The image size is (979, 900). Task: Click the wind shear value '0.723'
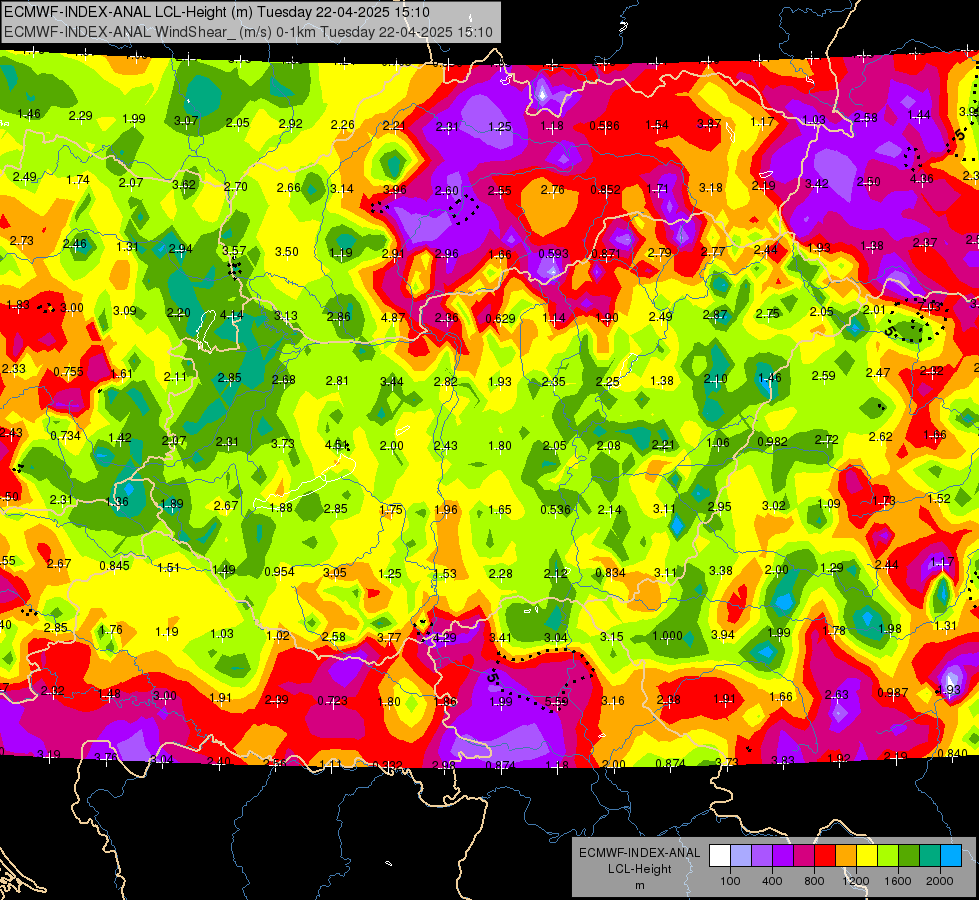click(x=332, y=701)
